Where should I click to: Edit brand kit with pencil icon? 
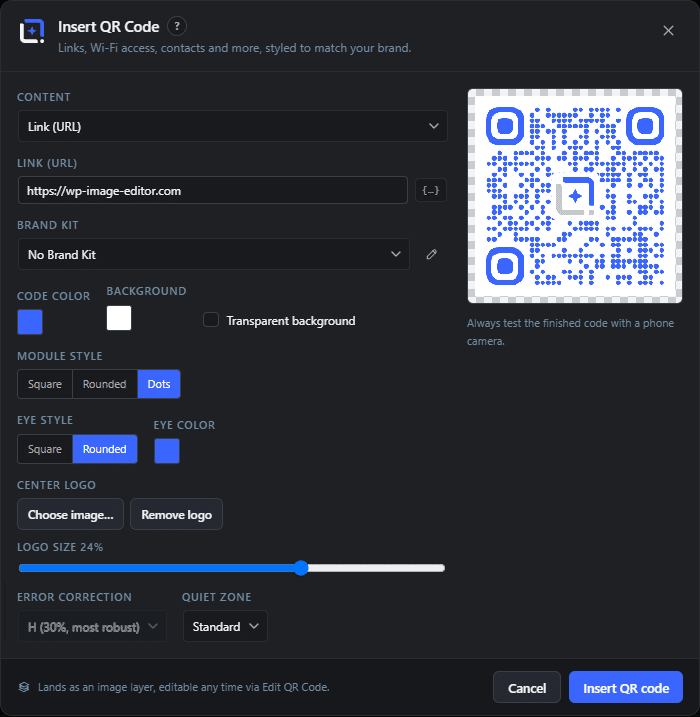[432, 254]
